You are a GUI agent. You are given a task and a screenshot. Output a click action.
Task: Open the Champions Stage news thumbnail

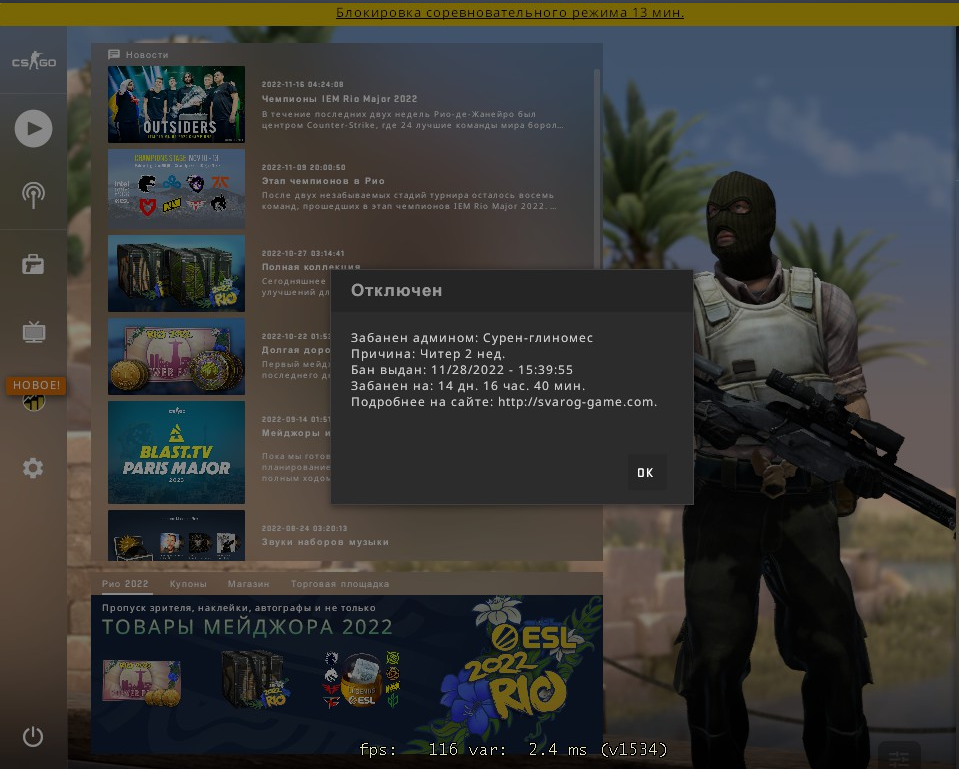pos(176,188)
